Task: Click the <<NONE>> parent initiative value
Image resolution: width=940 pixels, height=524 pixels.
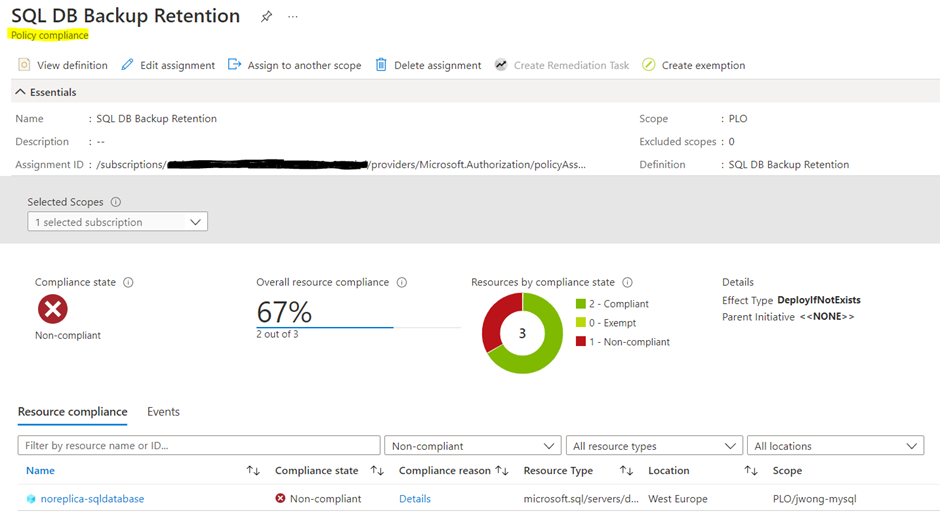Action: tap(827, 317)
